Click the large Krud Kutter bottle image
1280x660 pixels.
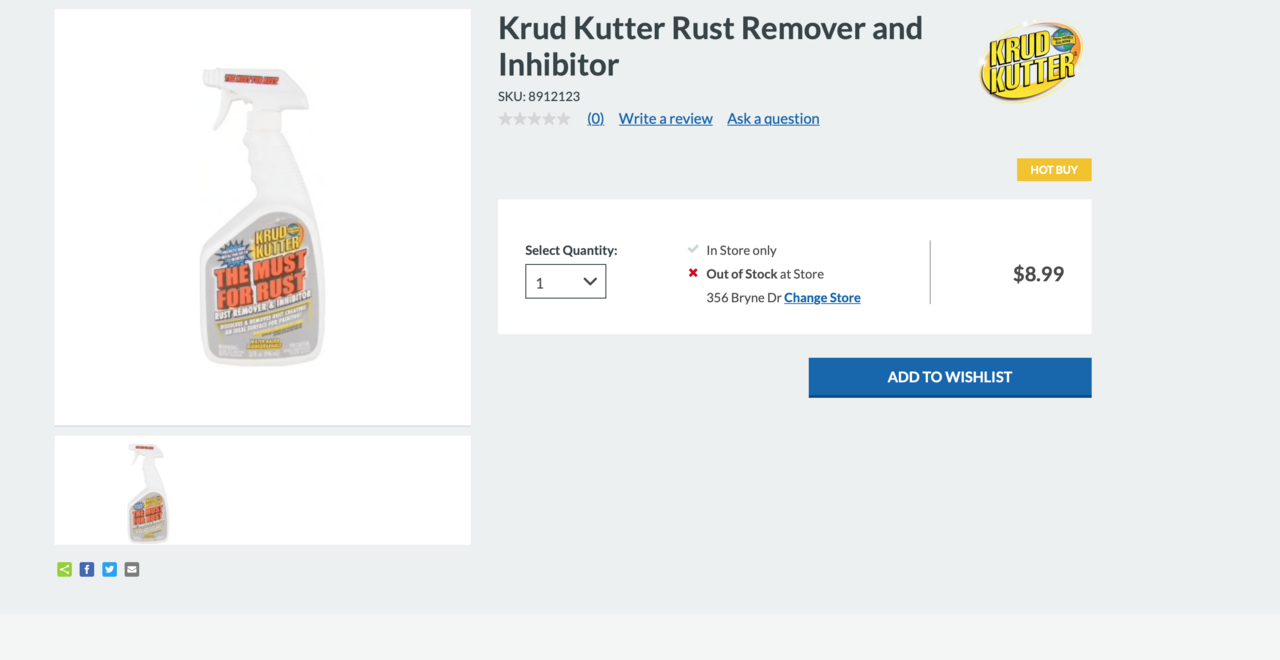point(262,217)
